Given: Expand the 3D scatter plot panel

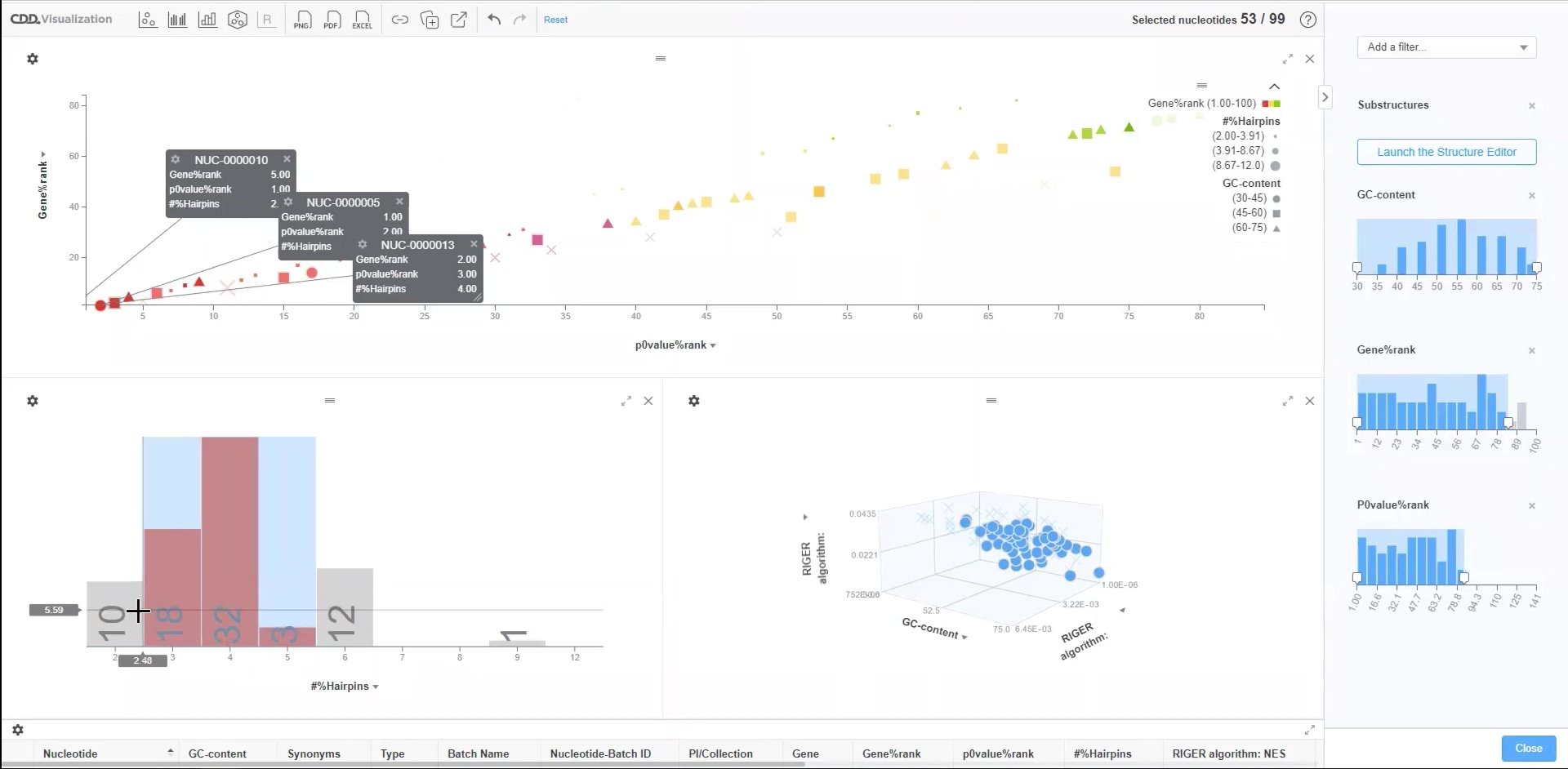Looking at the screenshot, I should (1287, 401).
